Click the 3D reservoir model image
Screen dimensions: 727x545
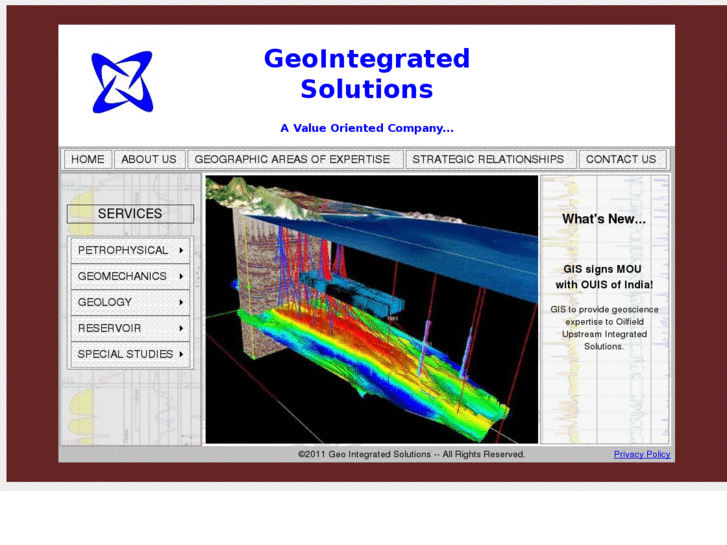click(x=372, y=309)
